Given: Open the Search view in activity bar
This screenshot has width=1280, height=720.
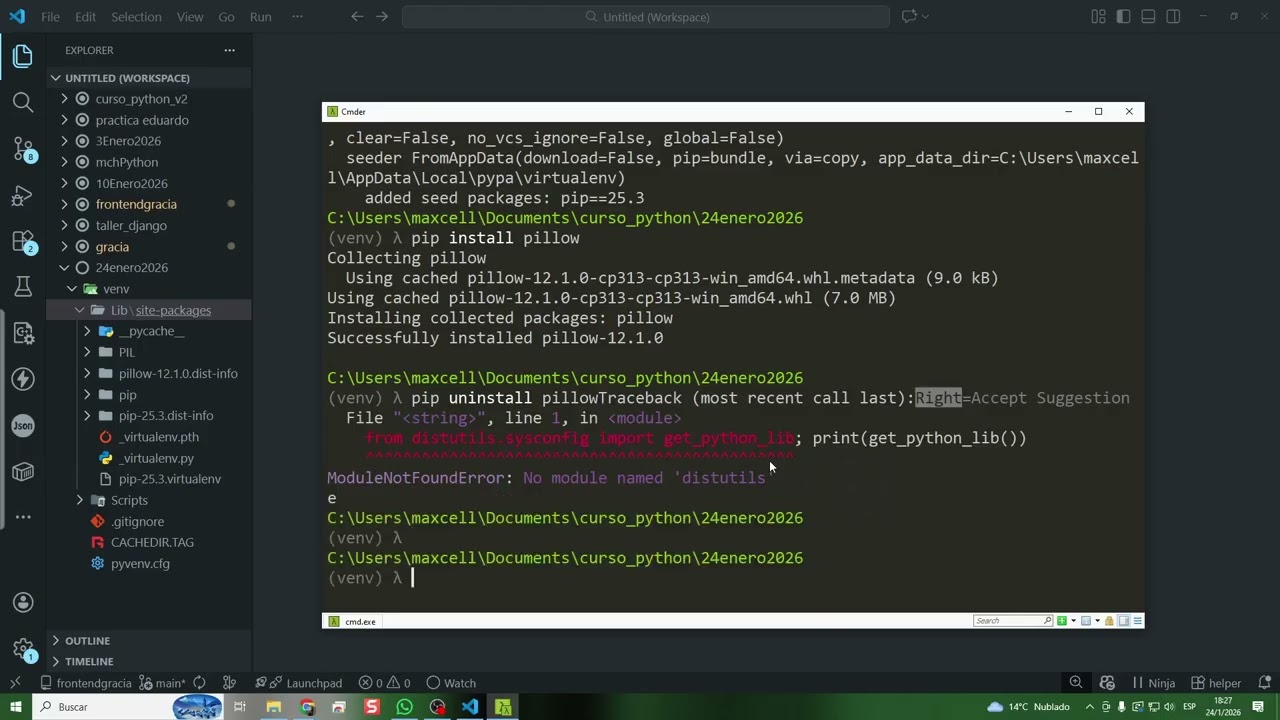Looking at the screenshot, I should (22, 102).
